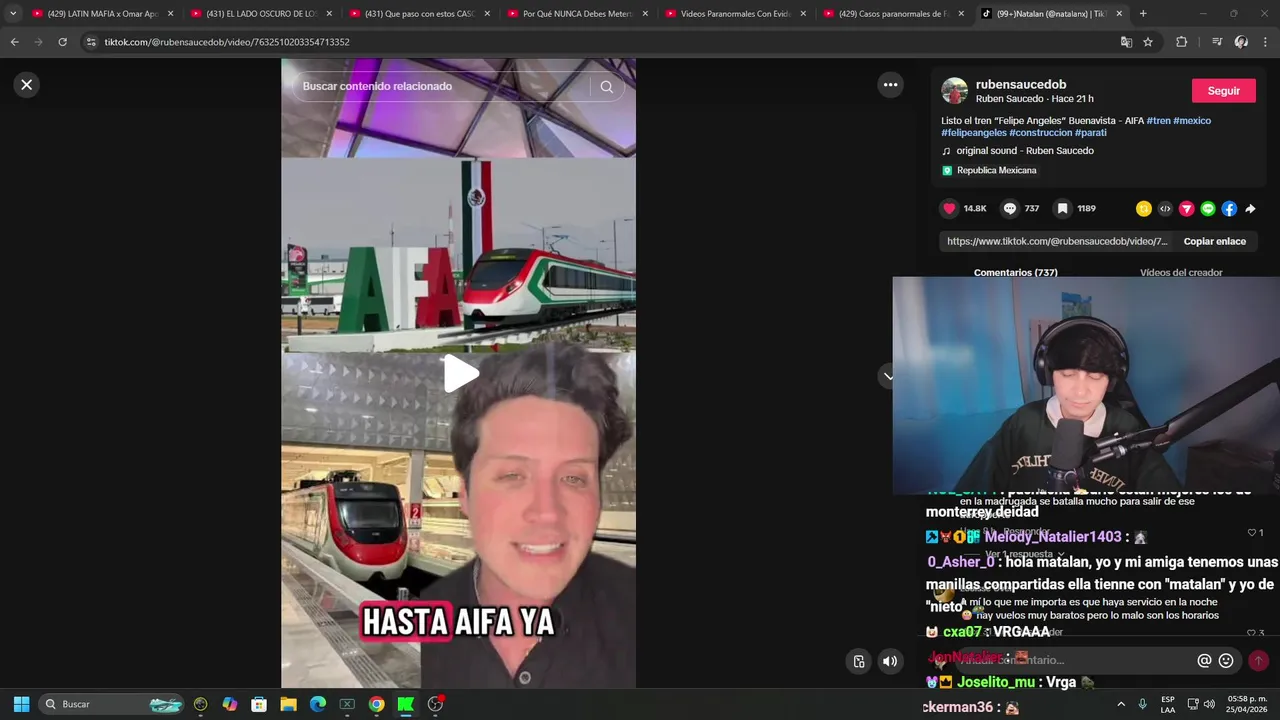1280x720 pixels.
Task: Open Microsoft Copilot from taskbar
Action: tap(230, 704)
